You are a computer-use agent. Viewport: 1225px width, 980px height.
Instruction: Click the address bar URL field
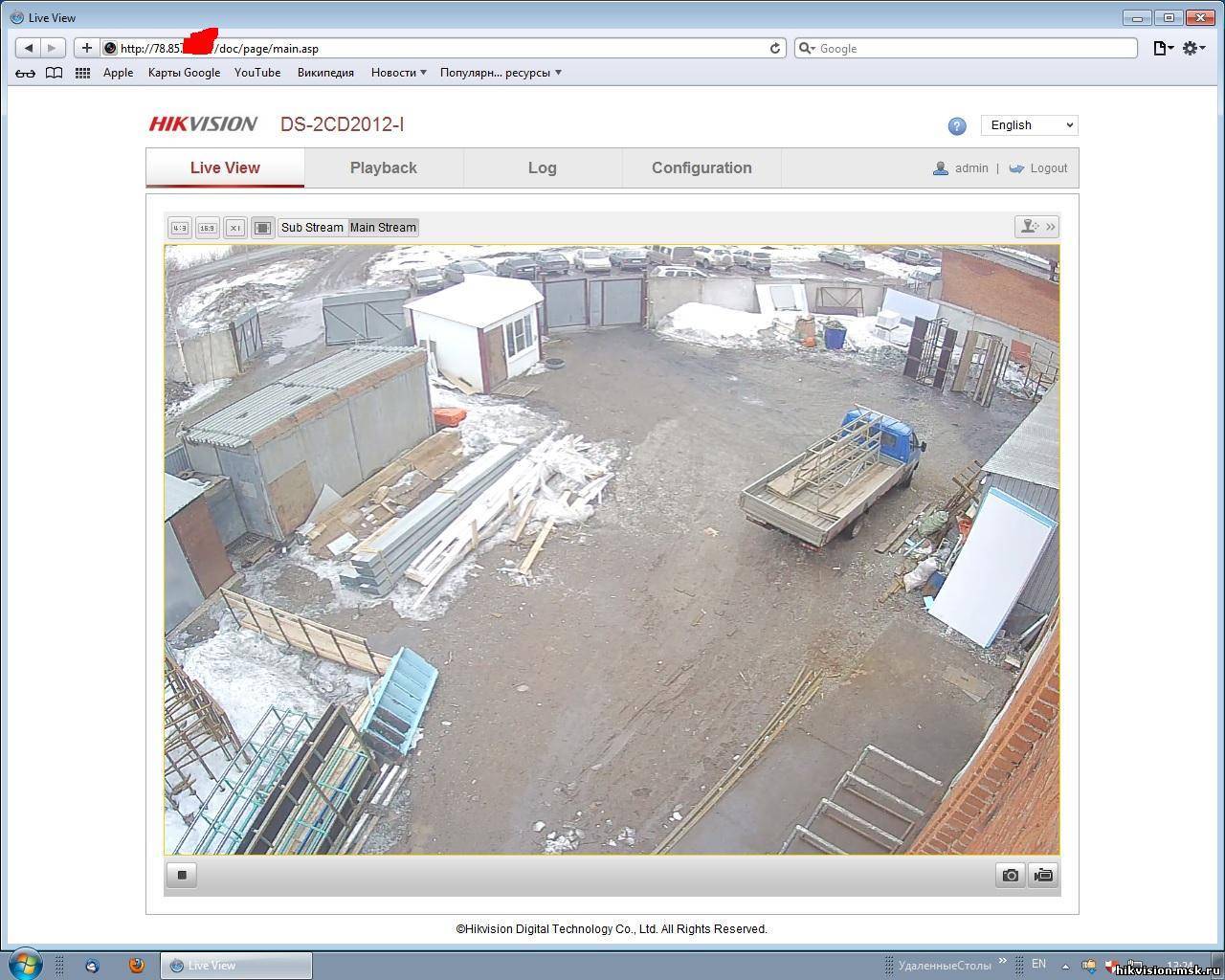click(x=443, y=48)
